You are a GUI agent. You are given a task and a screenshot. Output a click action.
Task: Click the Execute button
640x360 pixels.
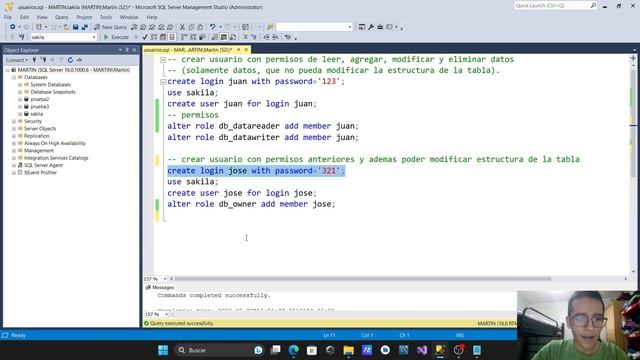coord(116,37)
